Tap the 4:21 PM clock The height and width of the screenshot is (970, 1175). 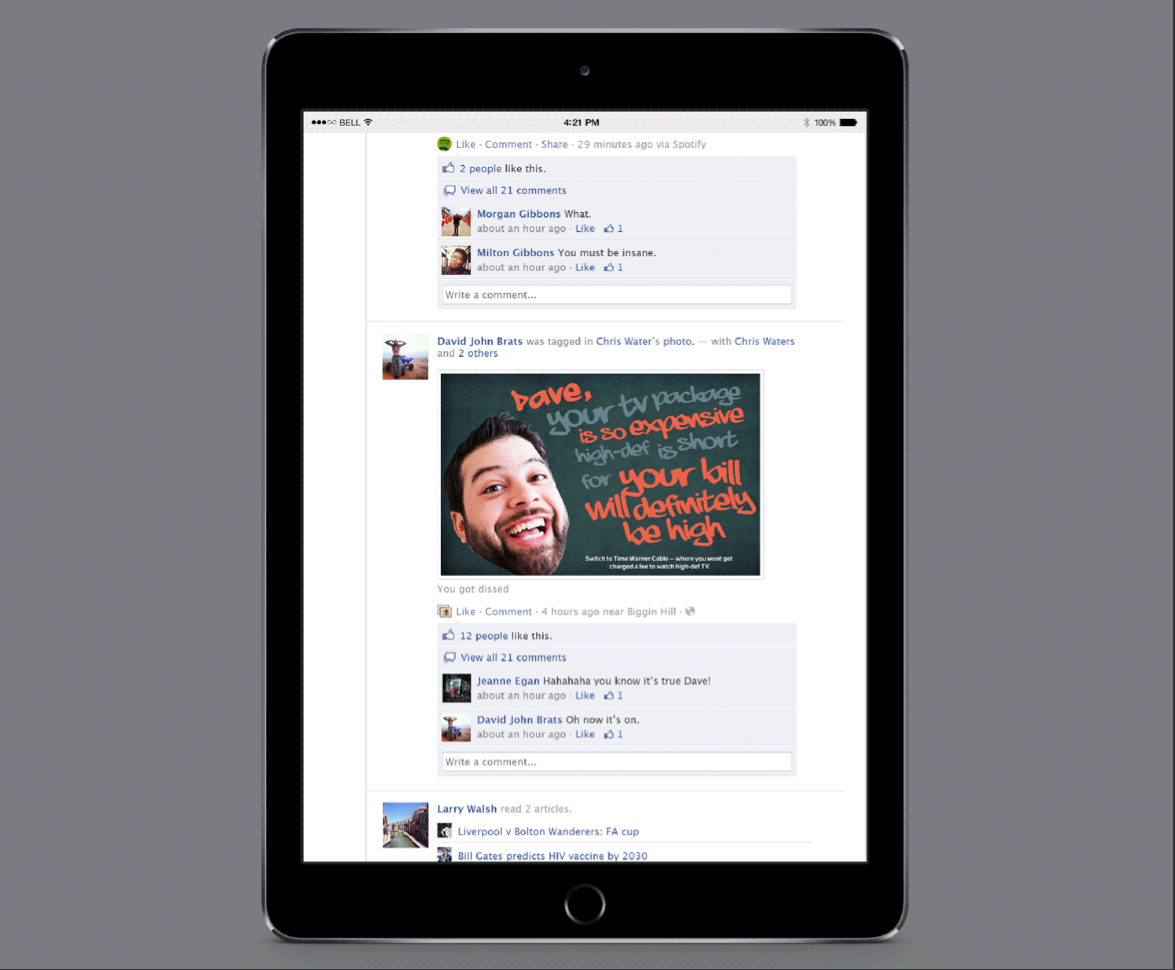582,122
